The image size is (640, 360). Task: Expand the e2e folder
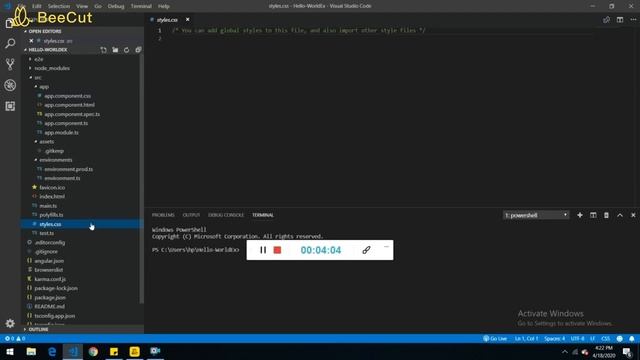pos(39,59)
